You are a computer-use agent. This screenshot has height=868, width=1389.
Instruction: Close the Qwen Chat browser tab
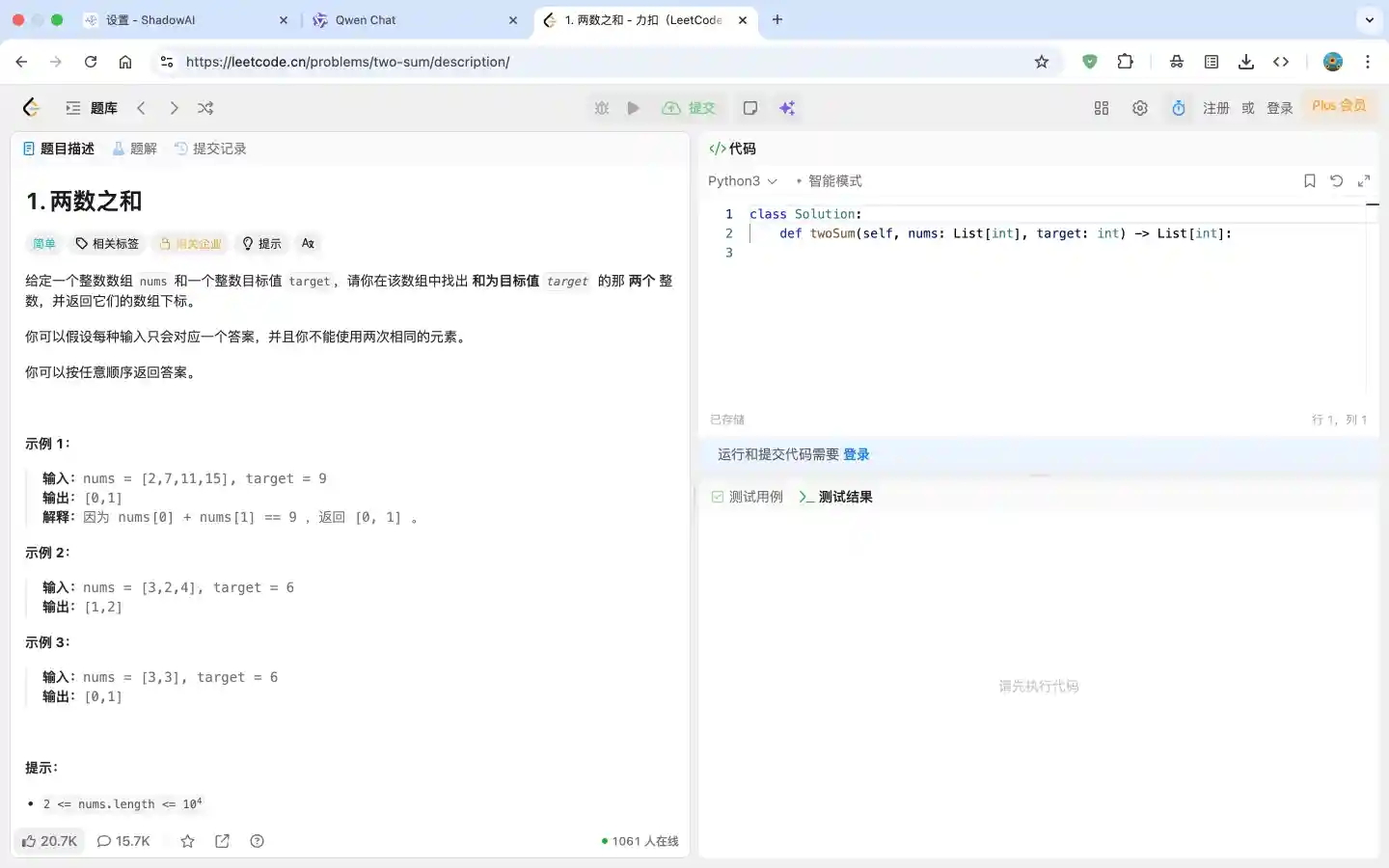(513, 20)
